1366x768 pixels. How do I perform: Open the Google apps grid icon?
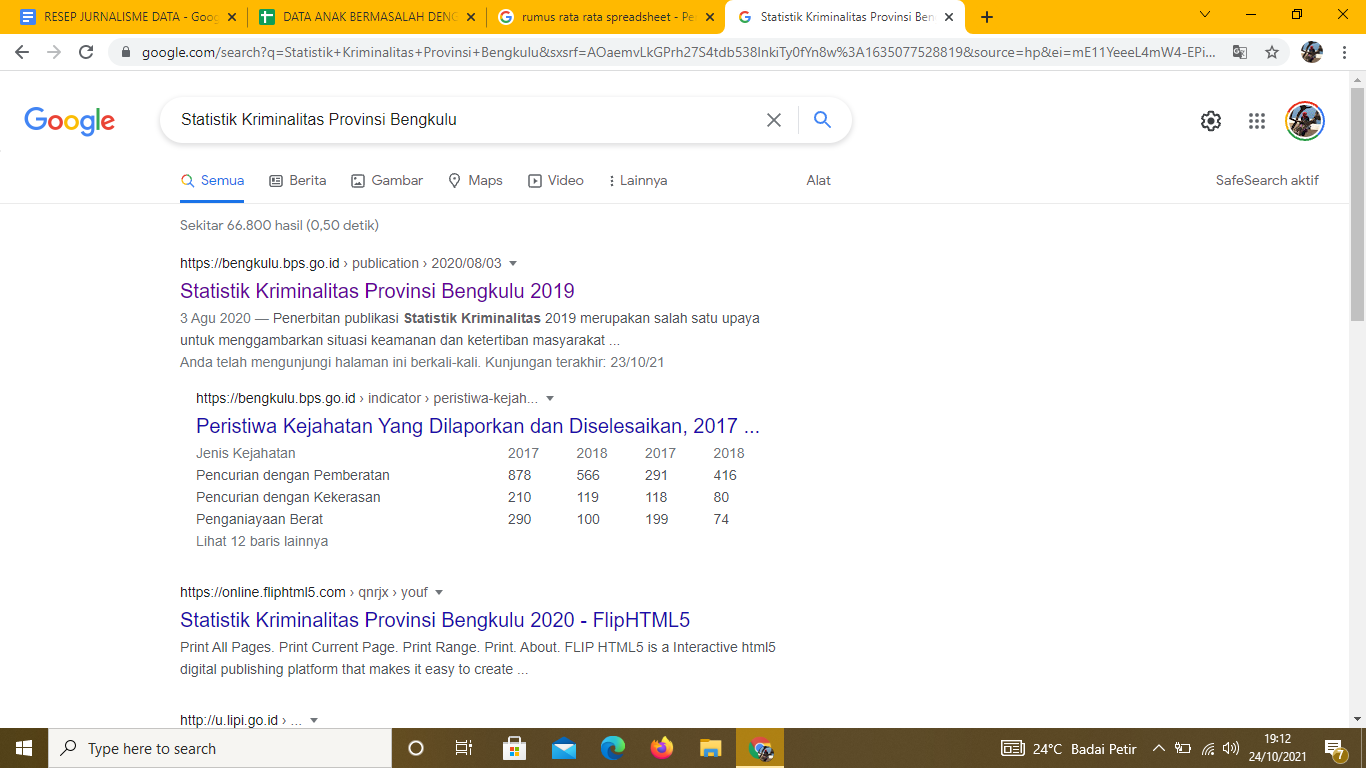click(x=1257, y=121)
